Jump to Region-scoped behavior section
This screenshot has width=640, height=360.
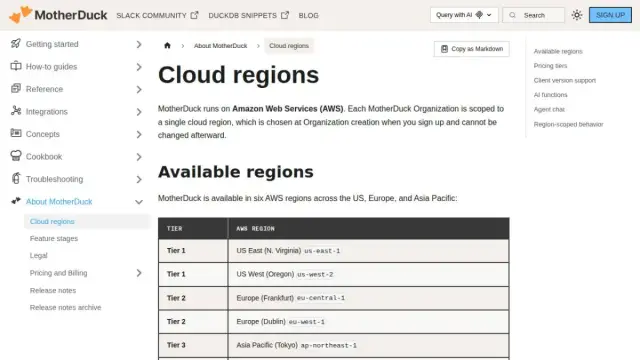point(568,124)
